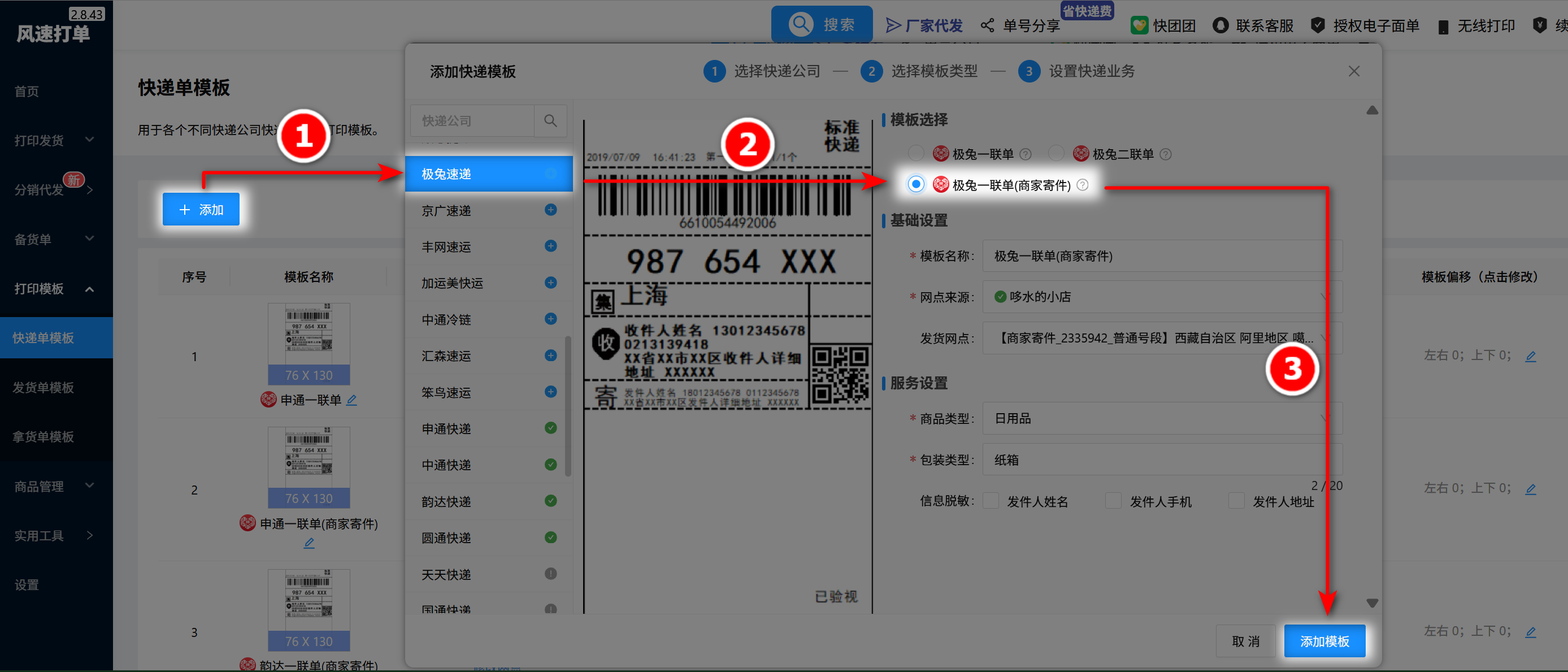Image resolution: width=1568 pixels, height=672 pixels.
Task: Click the 添加模板 button
Action: pyautogui.click(x=1324, y=641)
